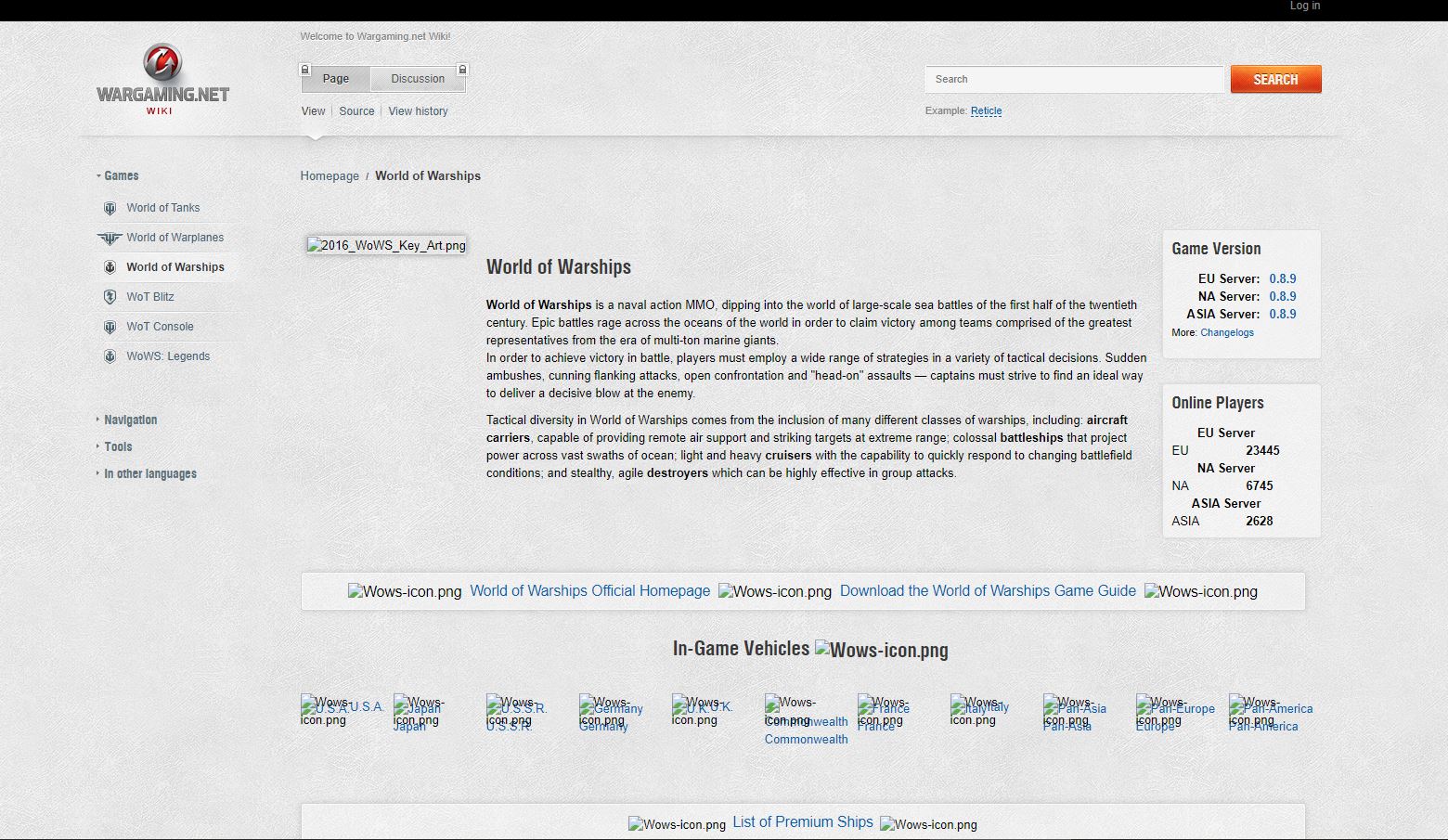
Task: Click Wows-icon.png left of Official Homepage link
Action: tap(405, 591)
